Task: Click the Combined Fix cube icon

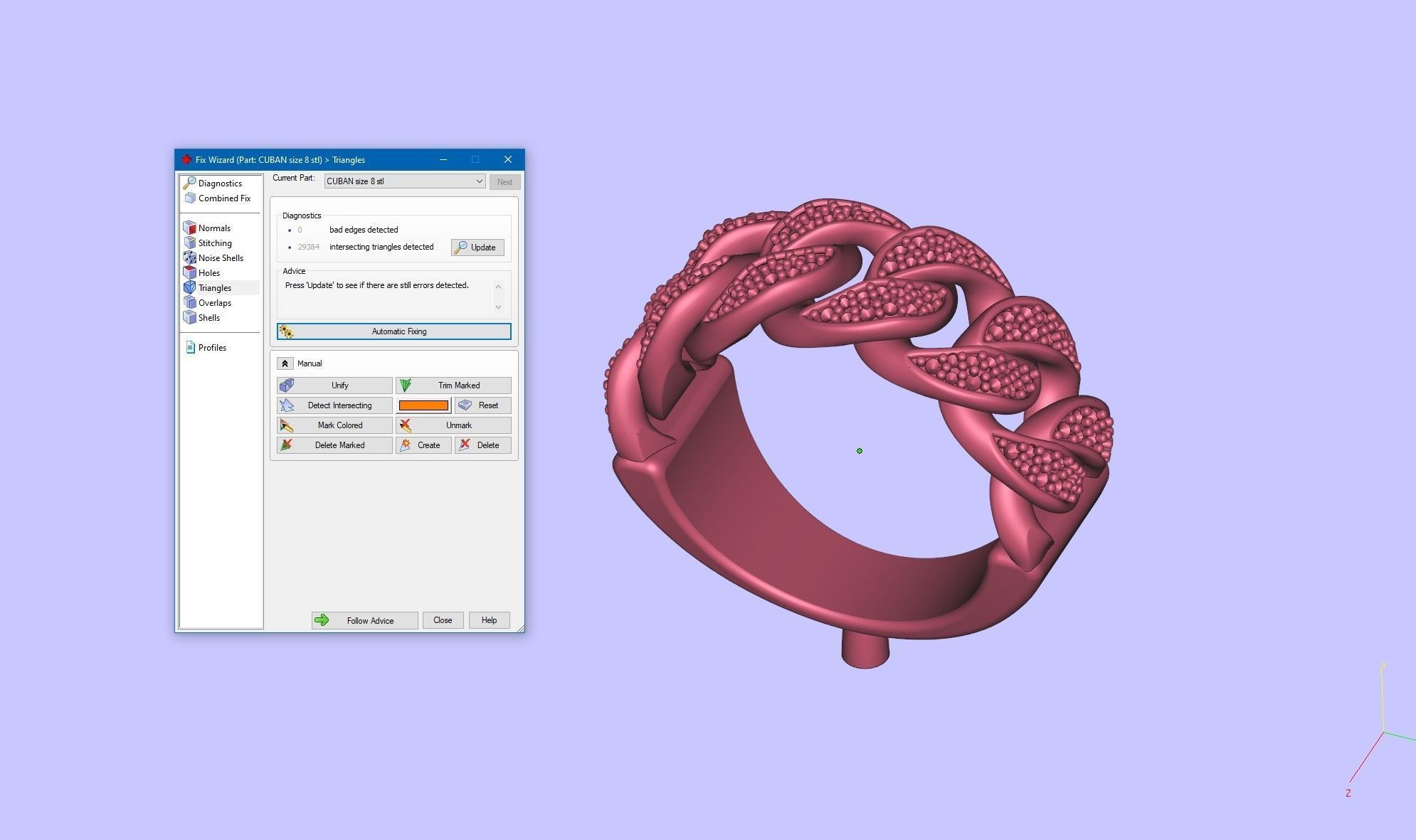Action: 190,198
